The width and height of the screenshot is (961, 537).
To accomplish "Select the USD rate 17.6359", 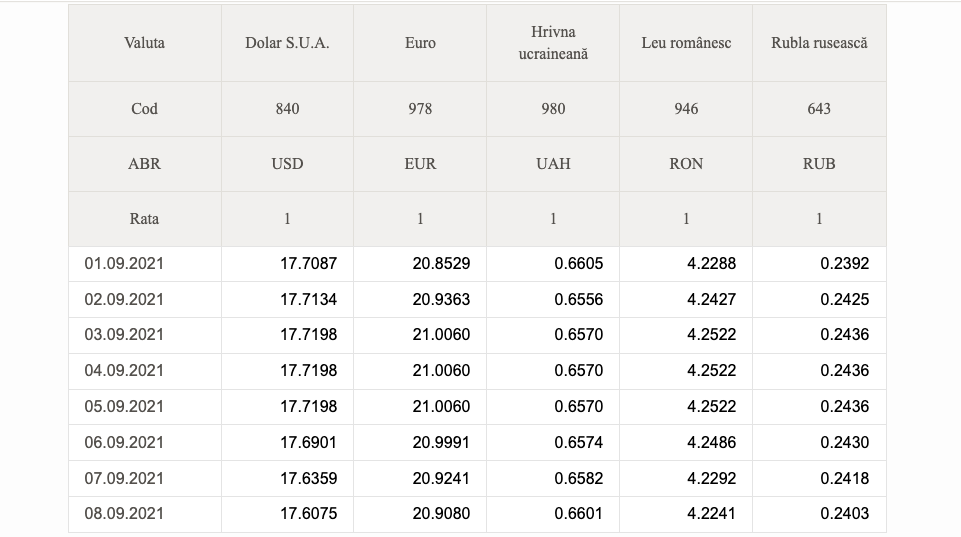I will pos(308,478).
